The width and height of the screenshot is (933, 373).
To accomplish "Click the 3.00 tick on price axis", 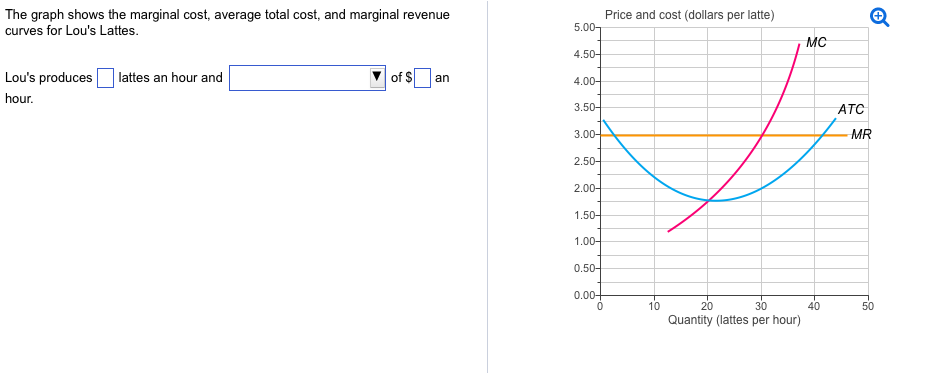I will tap(584, 135).
